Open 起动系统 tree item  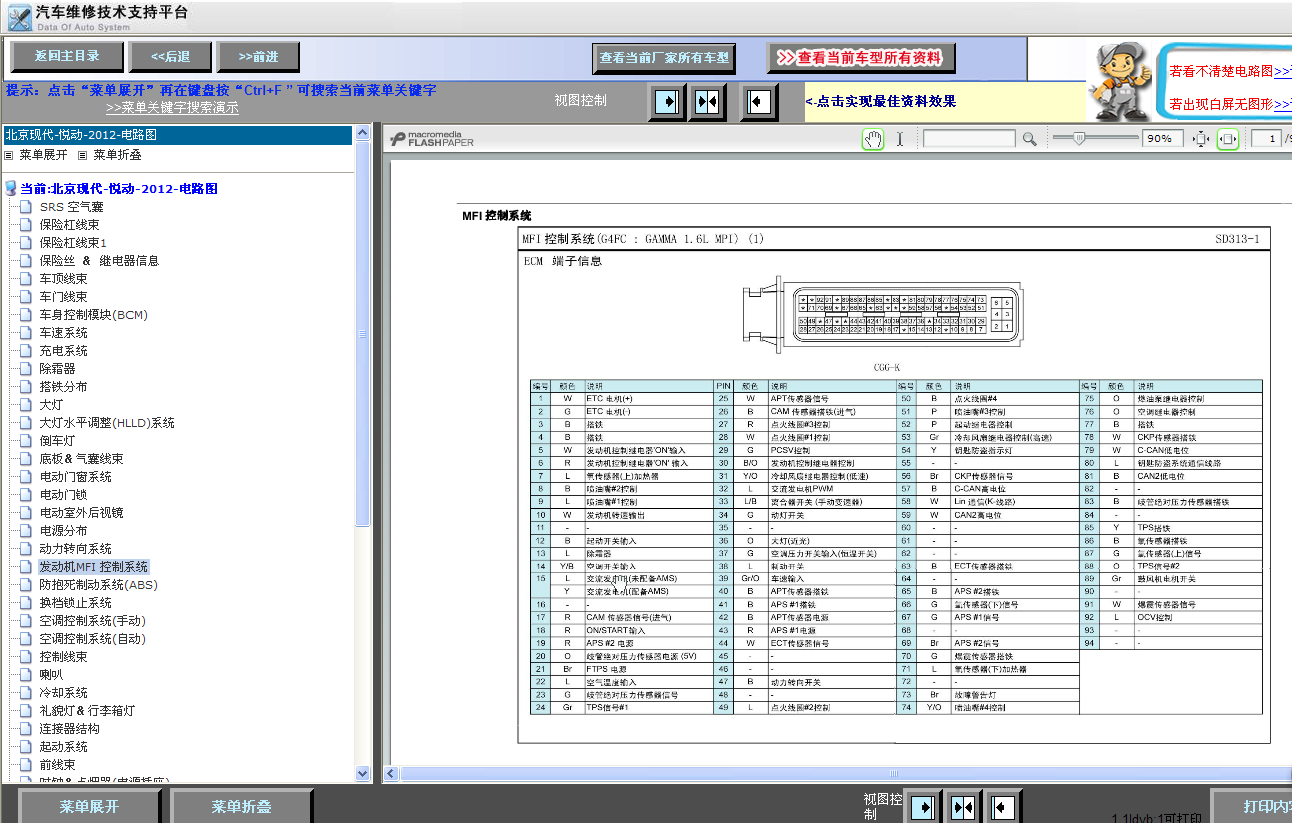[63, 747]
